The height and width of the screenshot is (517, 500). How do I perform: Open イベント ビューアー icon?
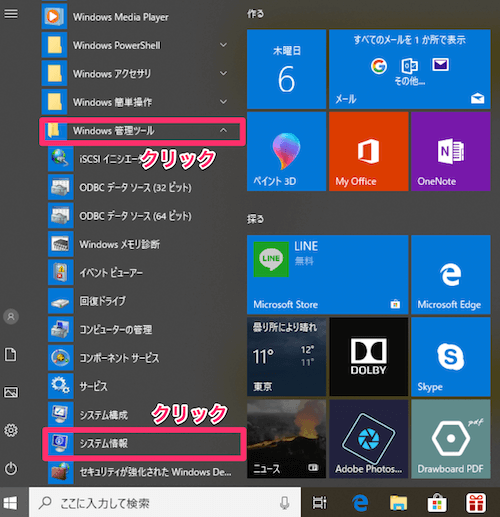pyautogui.click(x=60, y=272)
